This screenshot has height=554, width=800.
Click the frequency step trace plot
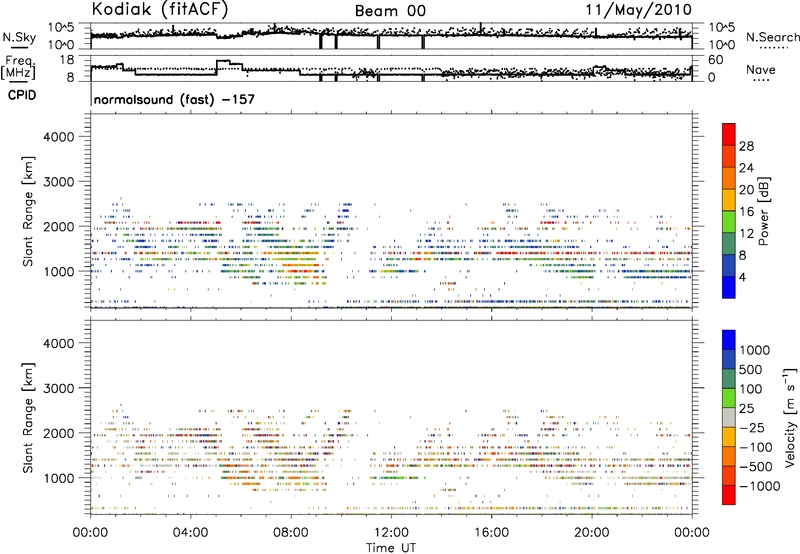391,68
